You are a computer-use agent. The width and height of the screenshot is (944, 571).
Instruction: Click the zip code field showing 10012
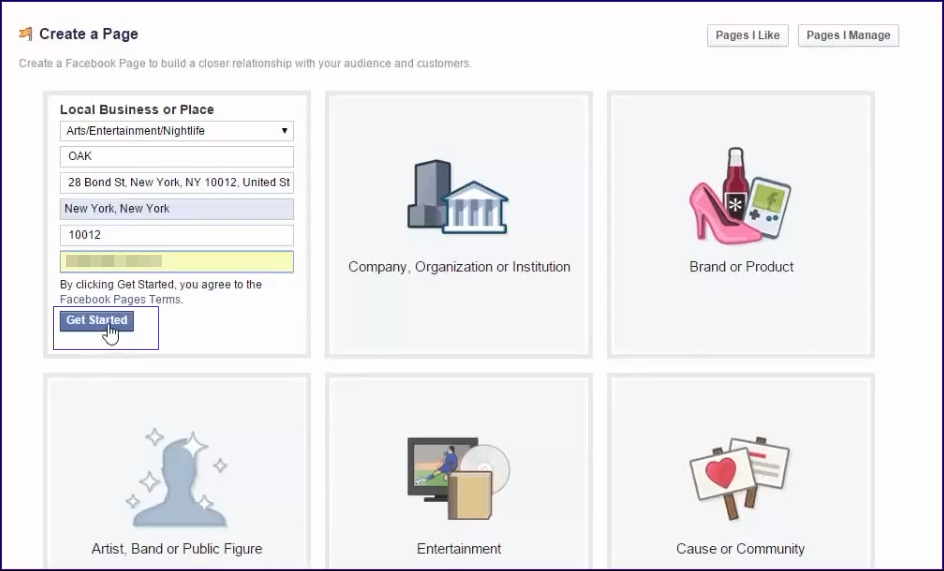(x=176, y=235)
